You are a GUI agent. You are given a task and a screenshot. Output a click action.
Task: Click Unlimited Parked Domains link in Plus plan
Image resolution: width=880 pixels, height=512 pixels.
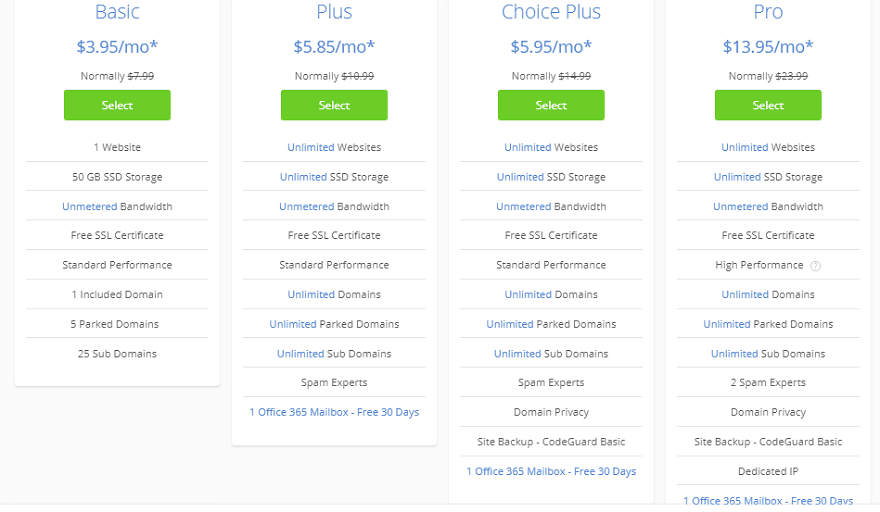point(293,324)
